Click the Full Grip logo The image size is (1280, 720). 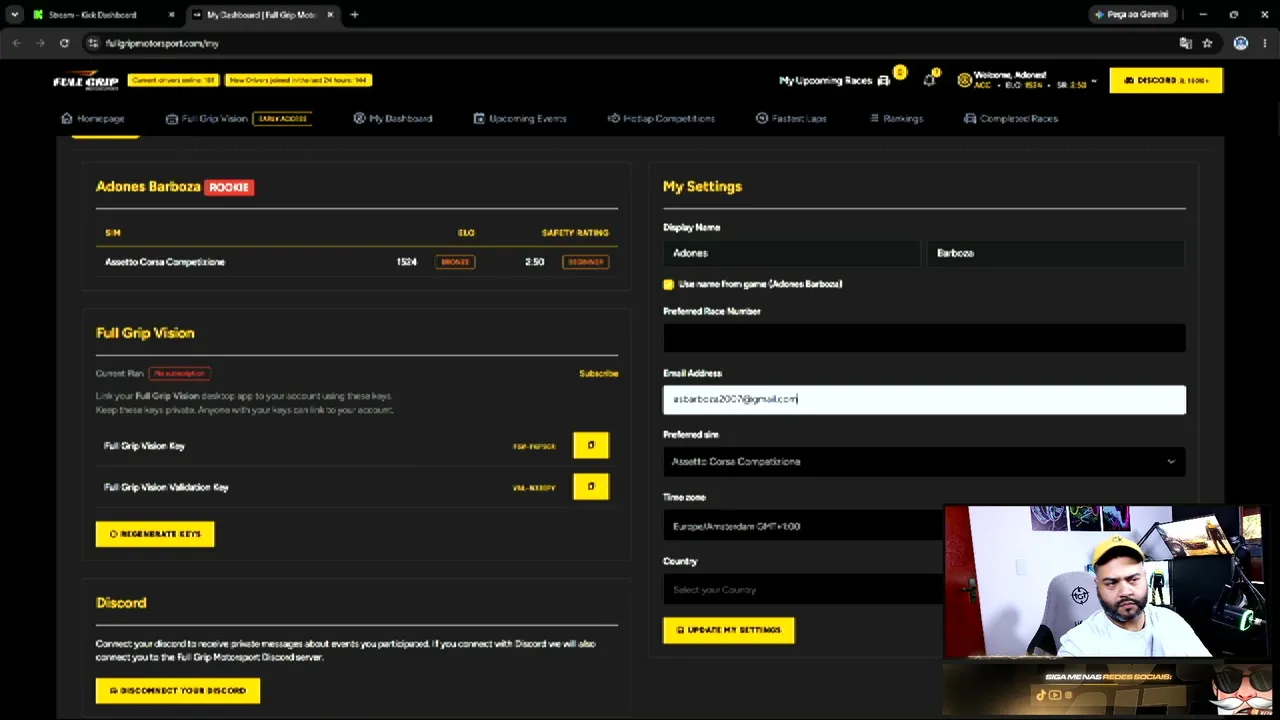point(86,81)
